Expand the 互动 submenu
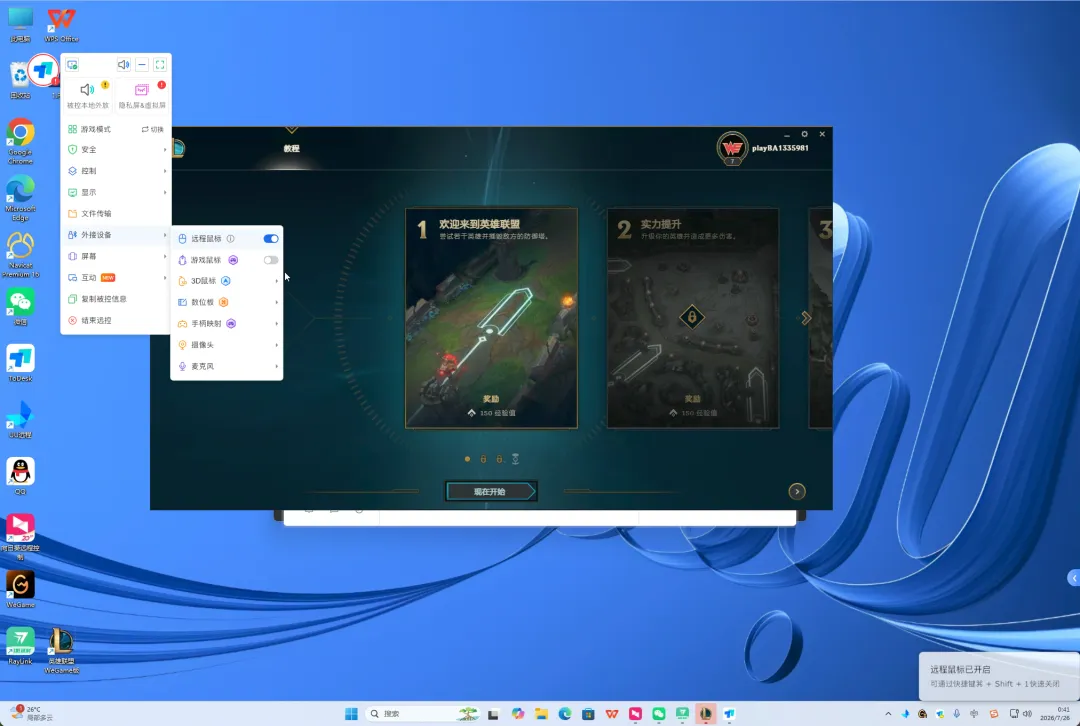Viewport: 1080px width, 726px height. pyautogui.click(x=116, y=278)
